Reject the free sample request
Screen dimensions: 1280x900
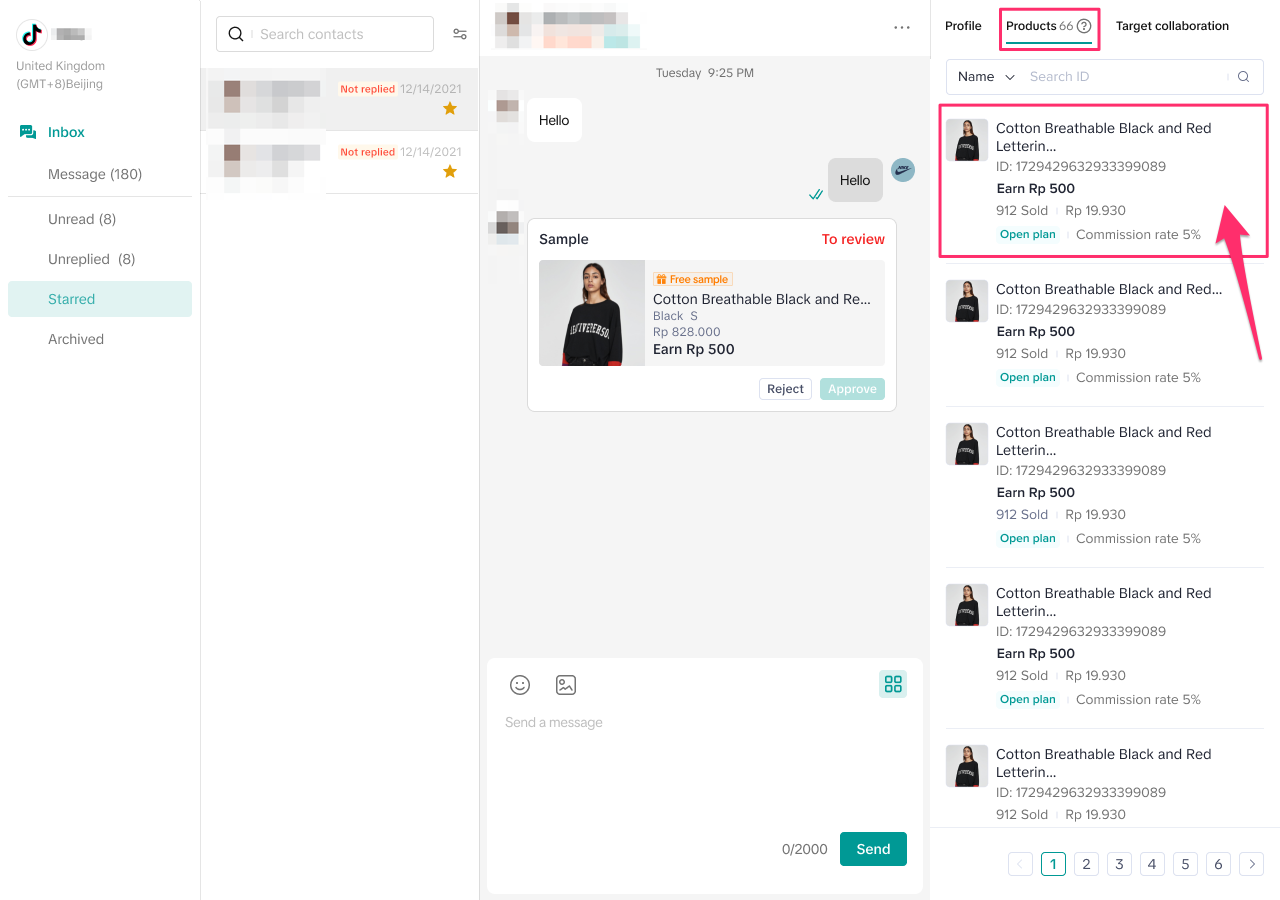[x=785, y=389]
